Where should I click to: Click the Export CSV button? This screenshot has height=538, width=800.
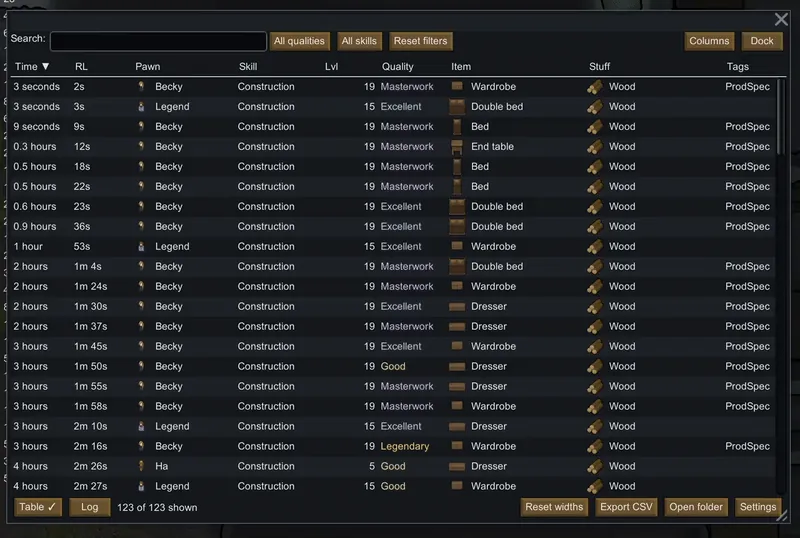(627, 507)
